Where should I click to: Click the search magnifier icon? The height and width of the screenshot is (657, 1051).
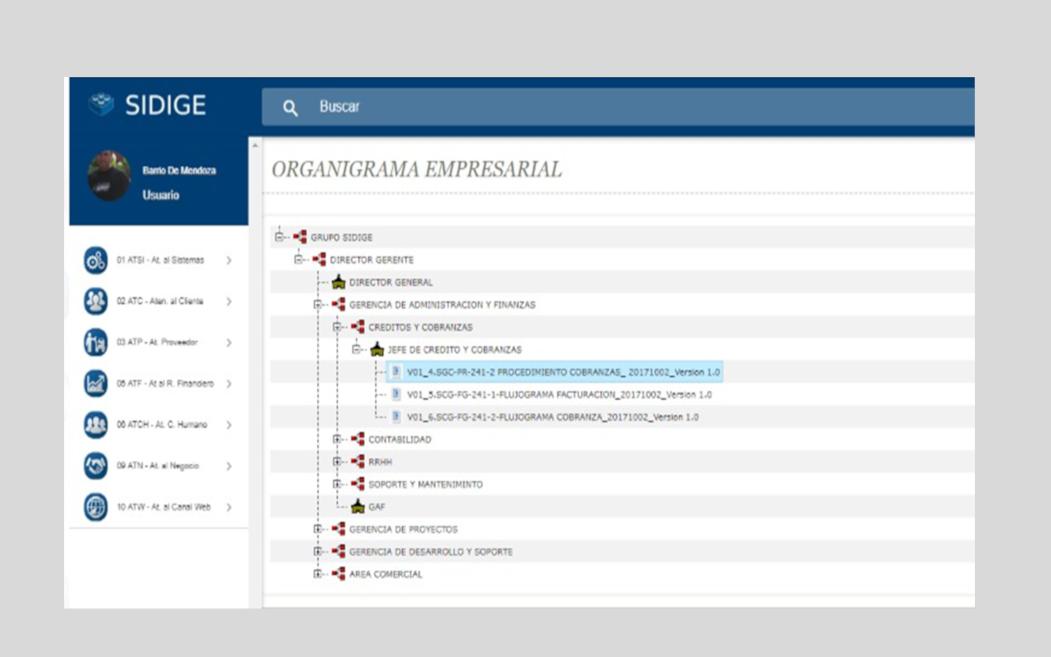click(290, 108)
